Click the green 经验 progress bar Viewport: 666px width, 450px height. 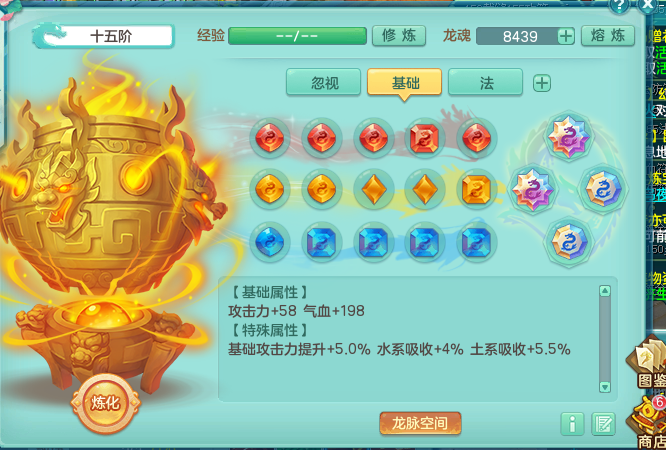tap(297, 36)
